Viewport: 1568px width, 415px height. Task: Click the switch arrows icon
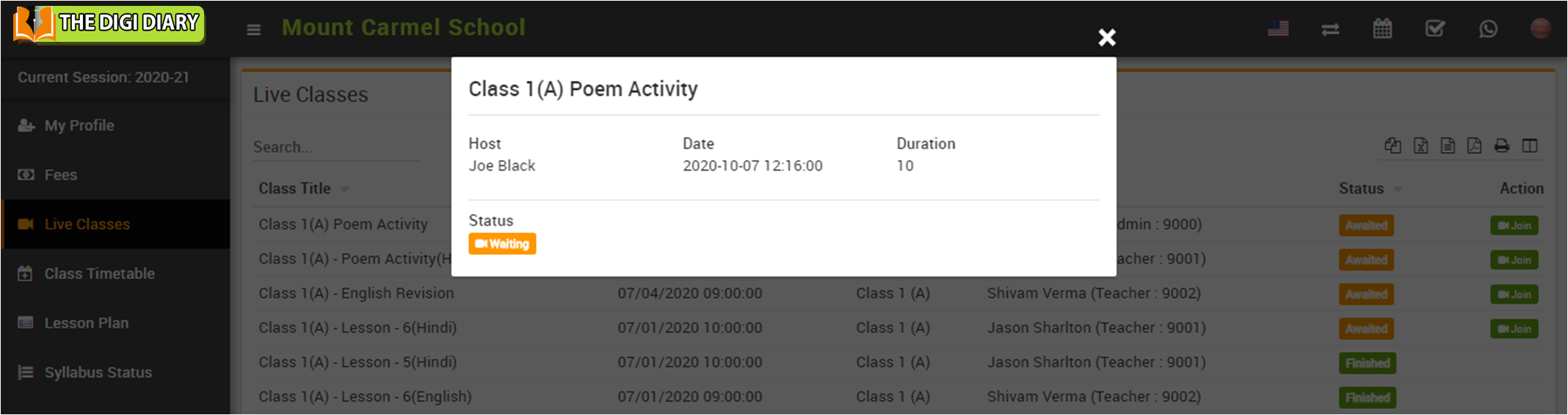point(1330,29)
